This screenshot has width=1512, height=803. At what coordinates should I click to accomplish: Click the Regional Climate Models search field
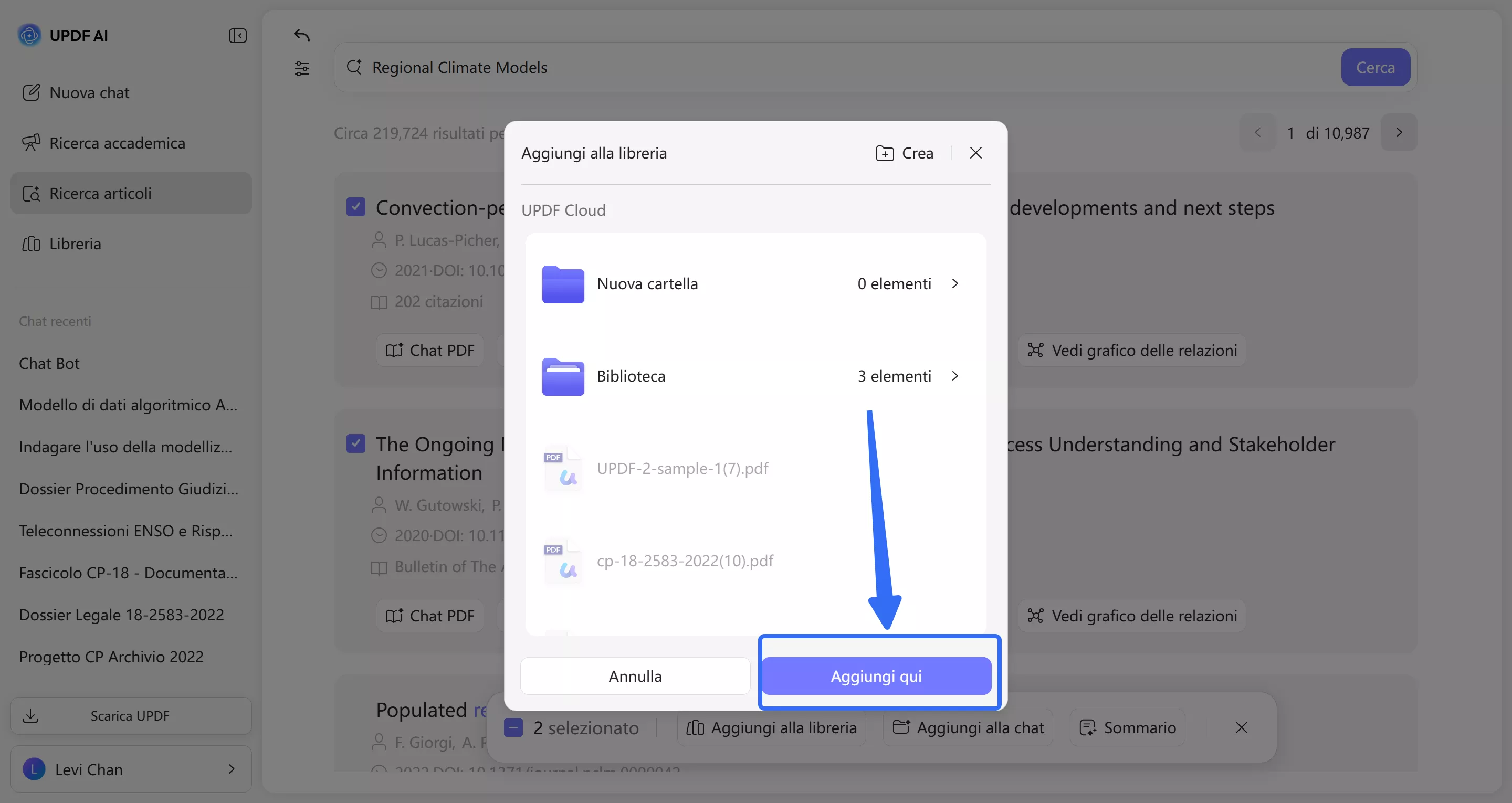click(x=705, y=67)
